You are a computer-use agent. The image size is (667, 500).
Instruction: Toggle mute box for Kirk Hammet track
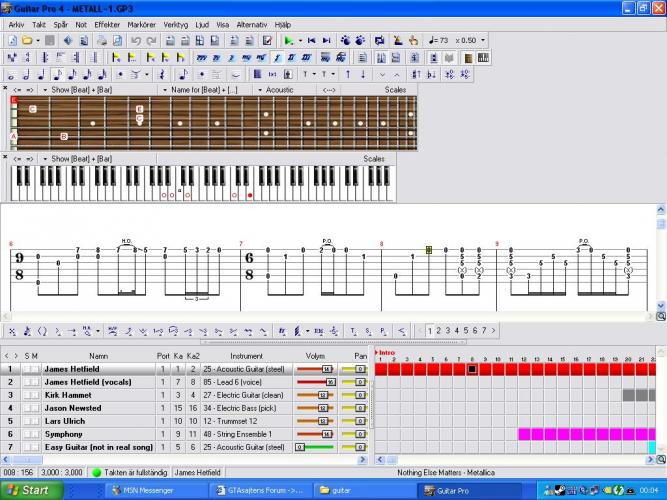coord(35,395)
